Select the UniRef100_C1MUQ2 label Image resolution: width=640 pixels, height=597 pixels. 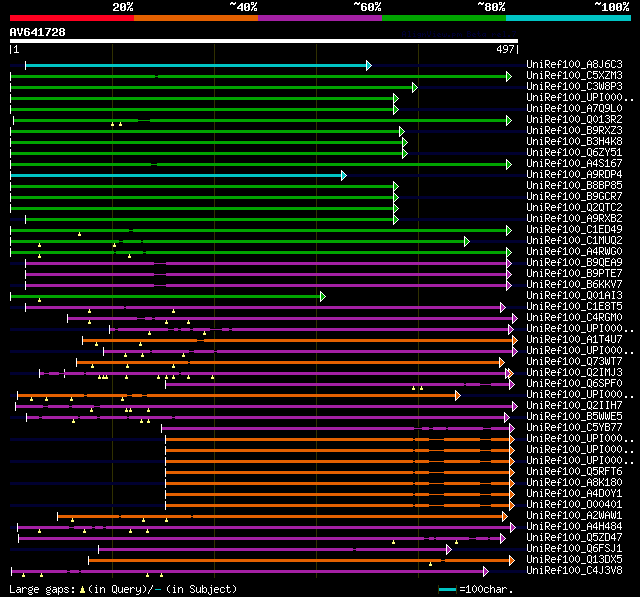click(574, 241)
